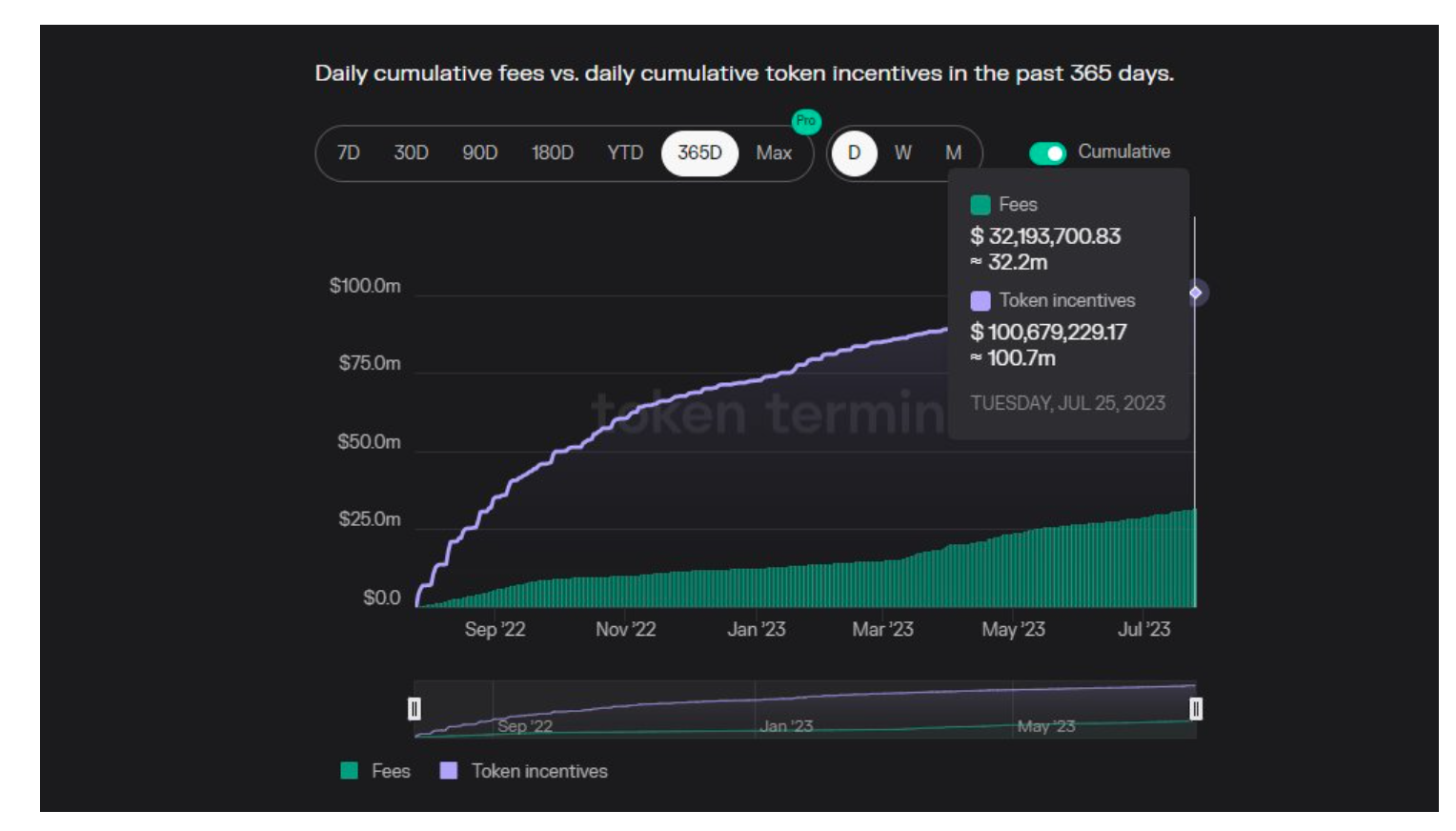The image size is (1456, 831).
Task: Click the $75.0m y-axis label
Action: (370, 363)
